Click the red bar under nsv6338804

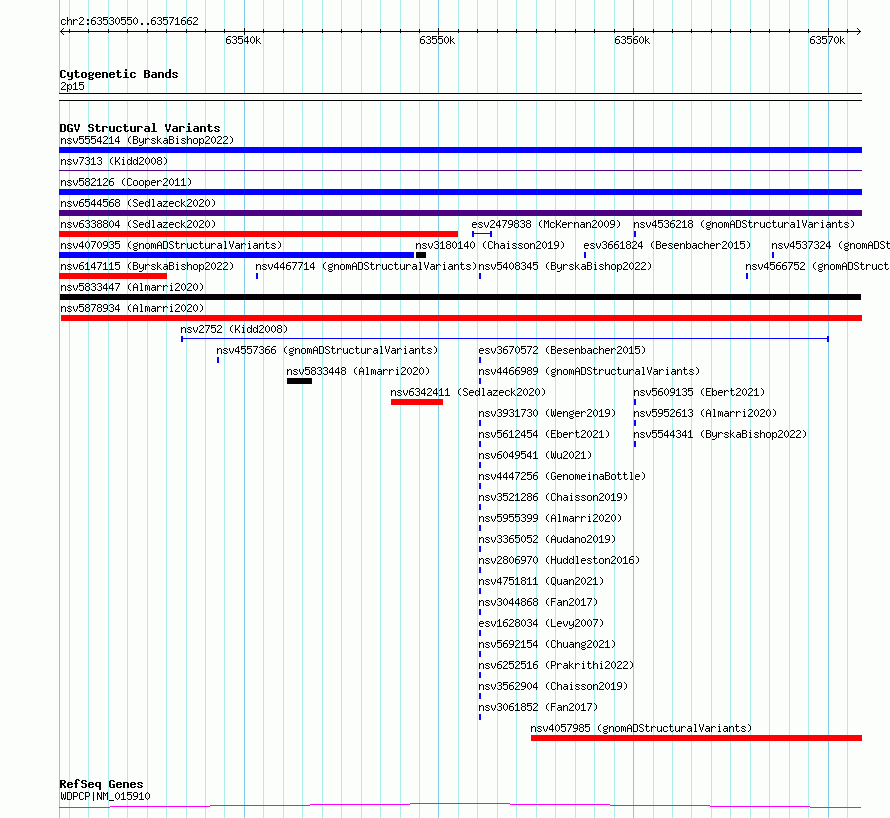[258, 234]
